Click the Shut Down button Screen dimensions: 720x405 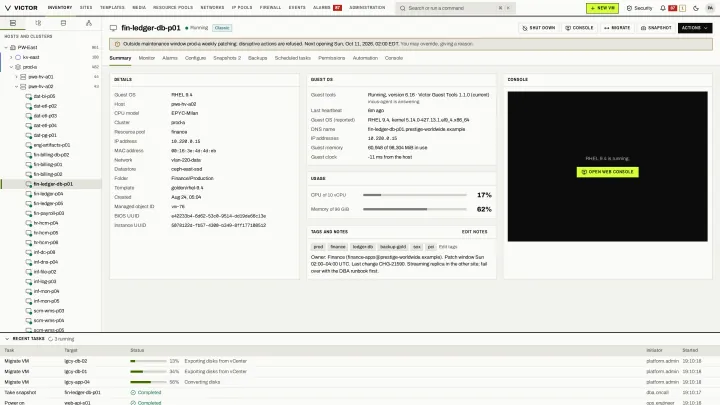pyautogui.click(x=539, y=28)
